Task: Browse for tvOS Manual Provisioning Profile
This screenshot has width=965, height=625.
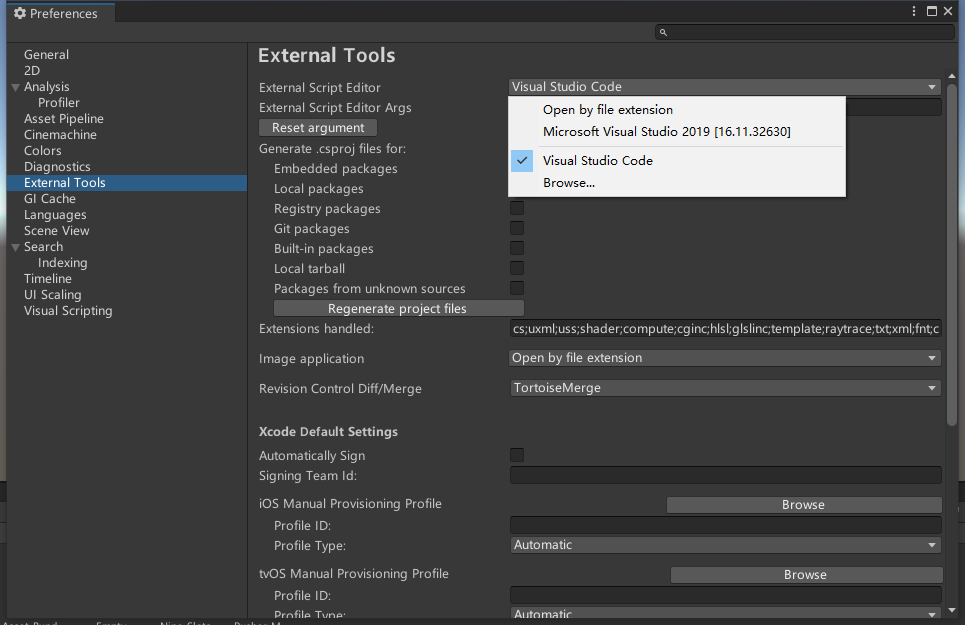Action: coord(806,575)
